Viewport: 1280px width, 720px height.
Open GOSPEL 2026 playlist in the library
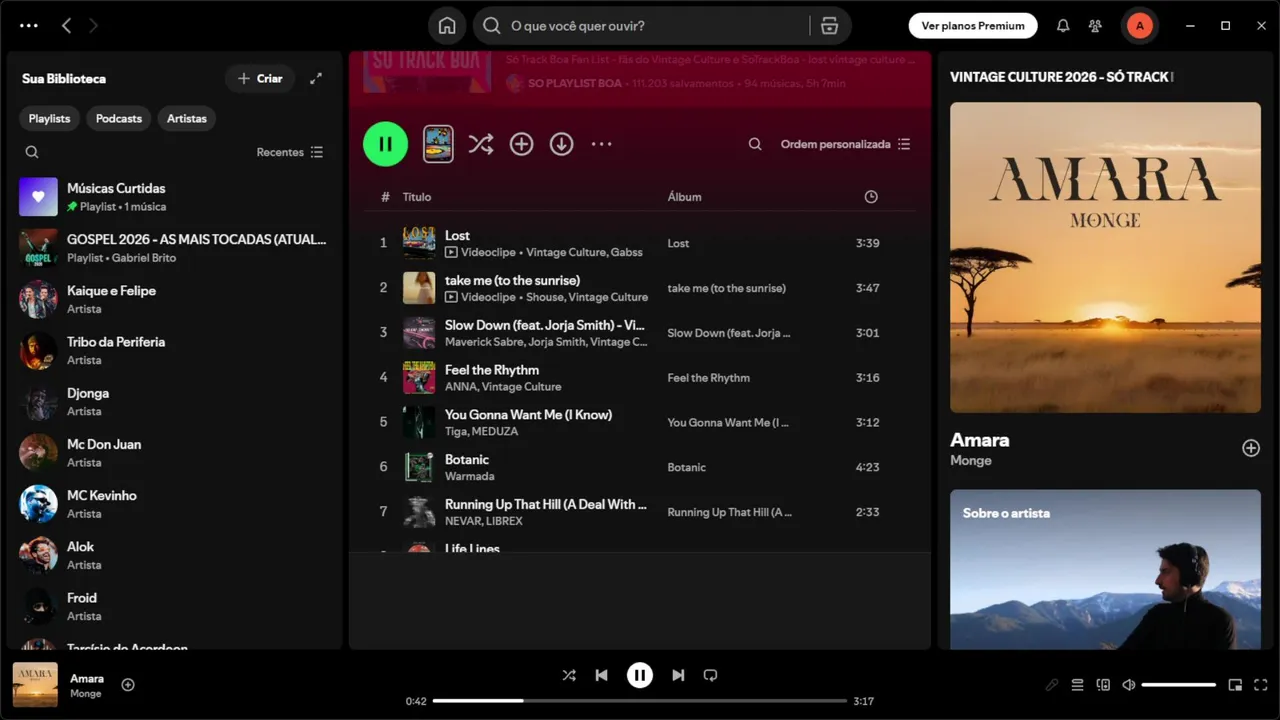pos(174,248)
